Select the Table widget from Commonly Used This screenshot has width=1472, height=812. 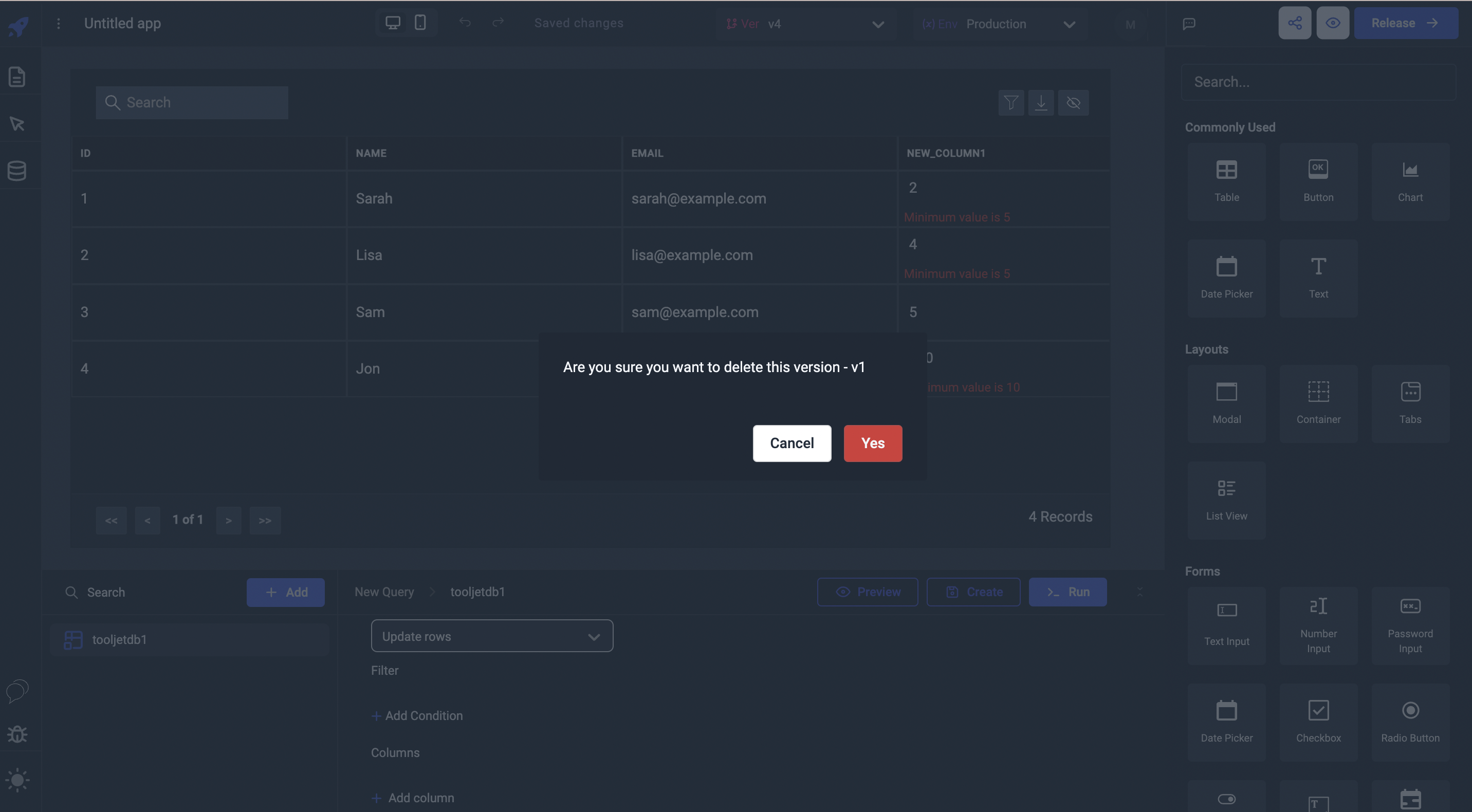coord(1227,180)
